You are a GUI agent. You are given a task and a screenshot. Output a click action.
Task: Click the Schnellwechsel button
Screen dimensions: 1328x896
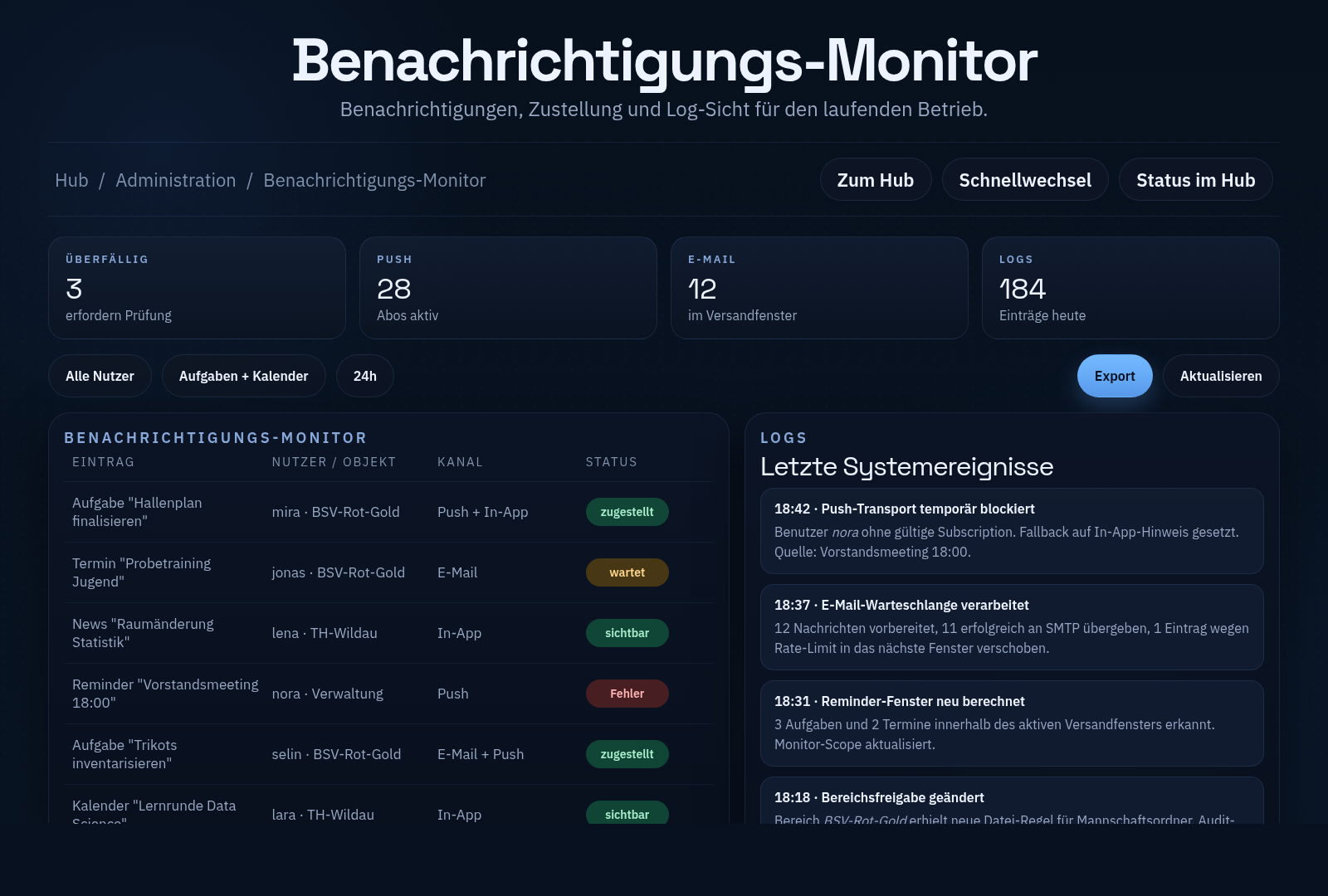(1025, 179)
